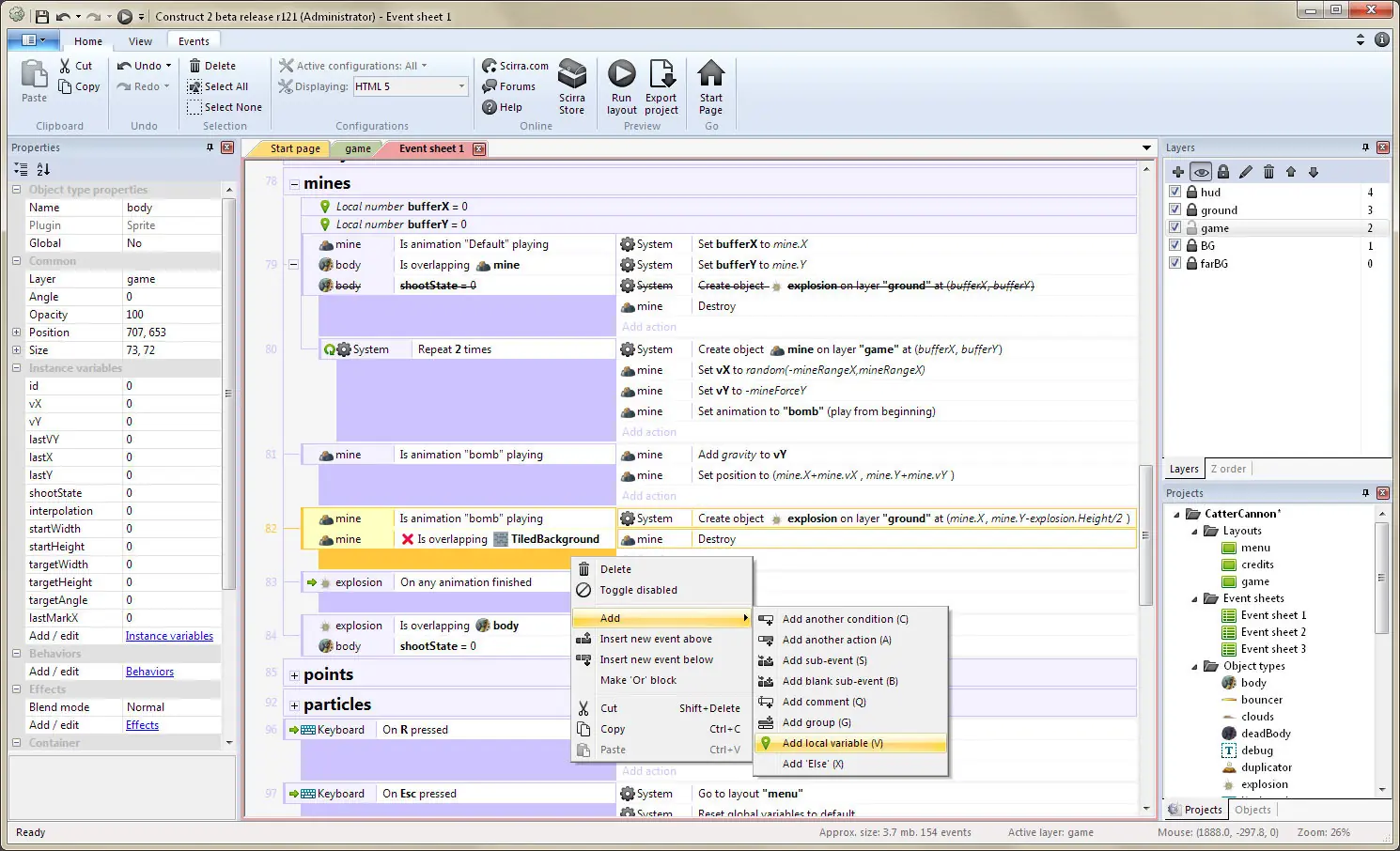Open the Scirra Store icon

point(572,73)
